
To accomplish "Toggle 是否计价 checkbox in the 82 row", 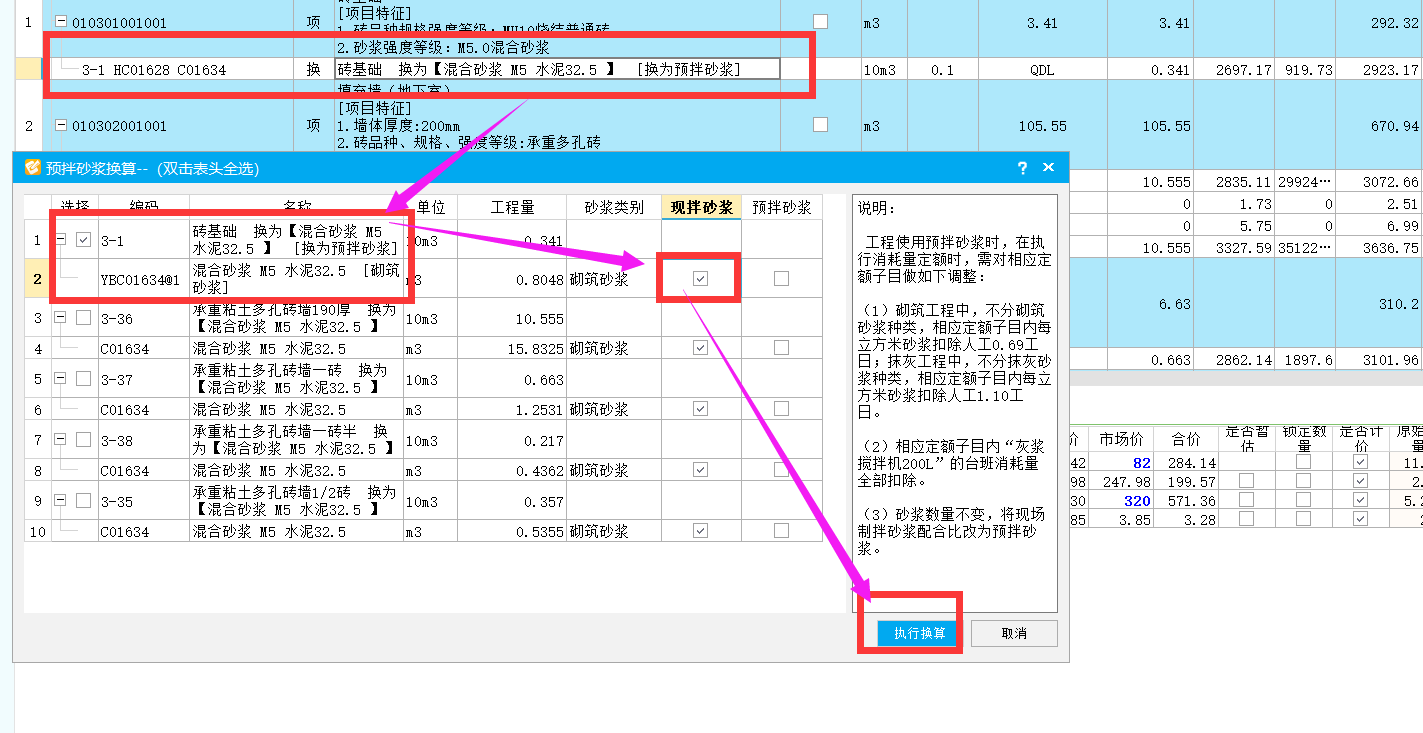I will coord(1360,463).
